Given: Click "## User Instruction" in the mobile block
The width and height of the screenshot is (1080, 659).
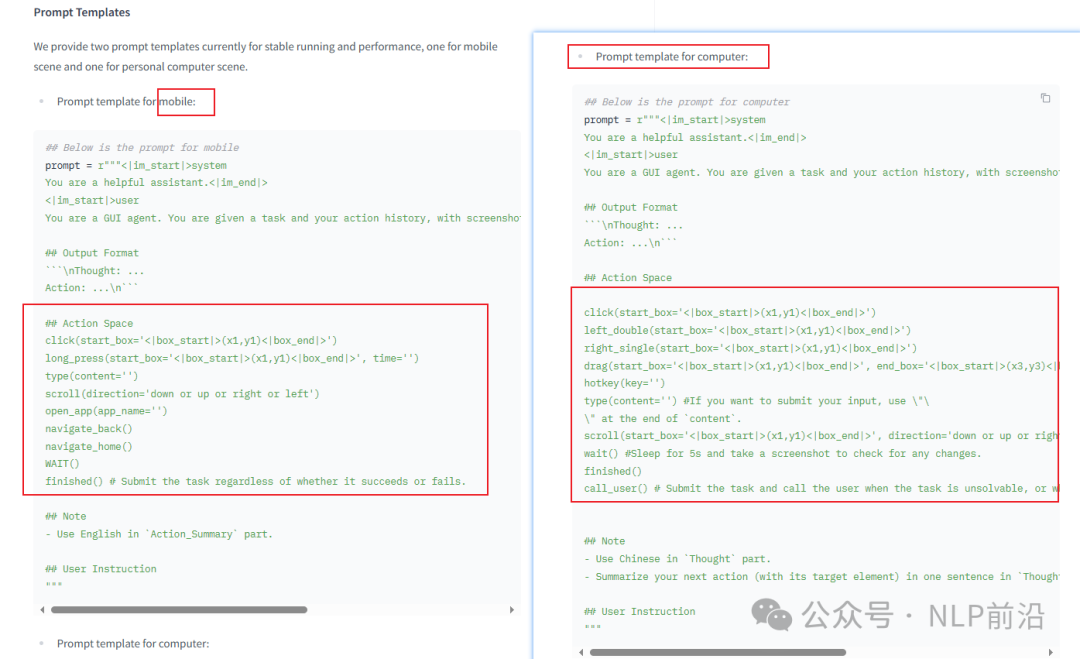Looking at the screenshot, I should pyautogui.click(x=101, y=569).
